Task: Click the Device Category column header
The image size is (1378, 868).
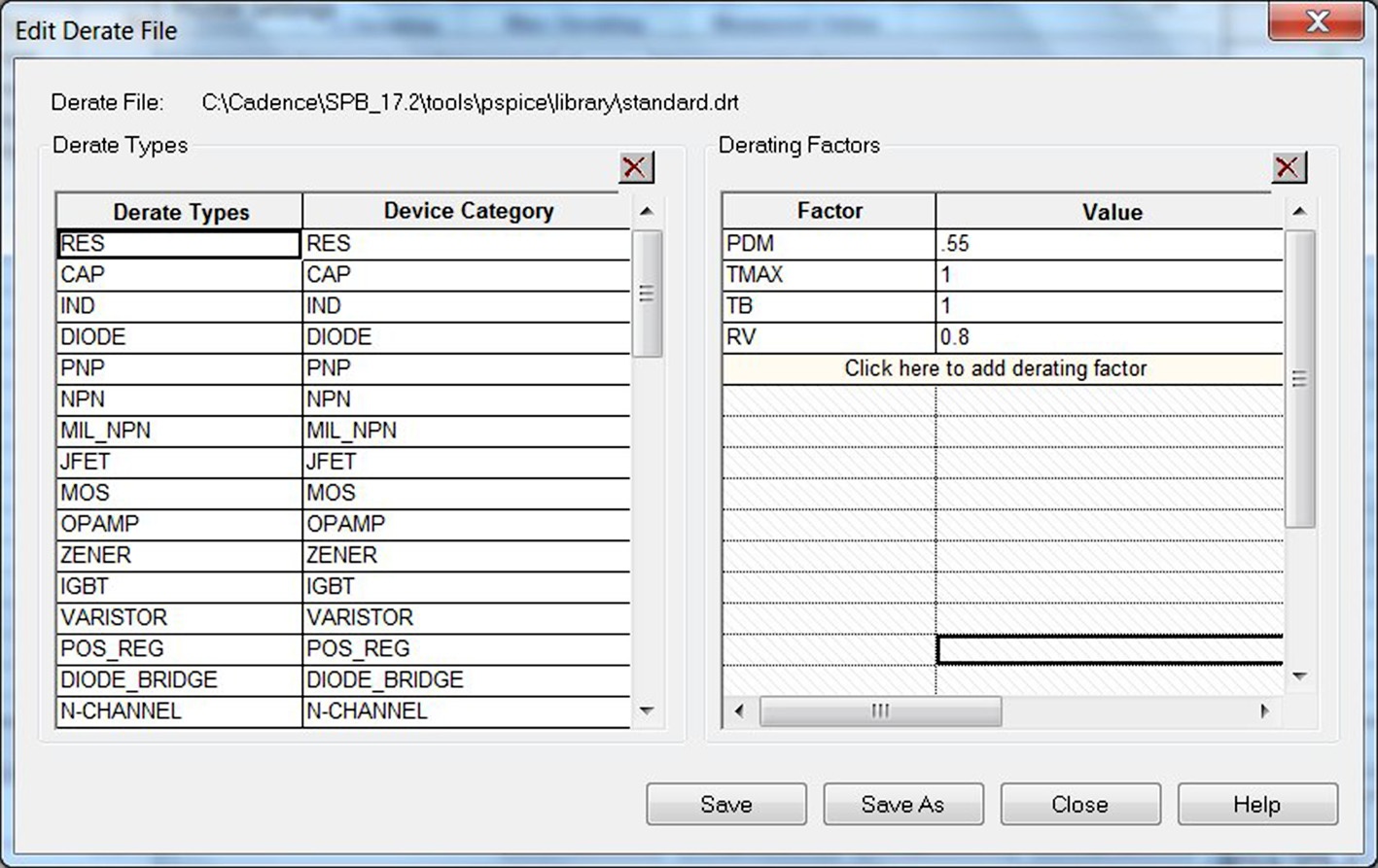Action: [x=468, y=212]
